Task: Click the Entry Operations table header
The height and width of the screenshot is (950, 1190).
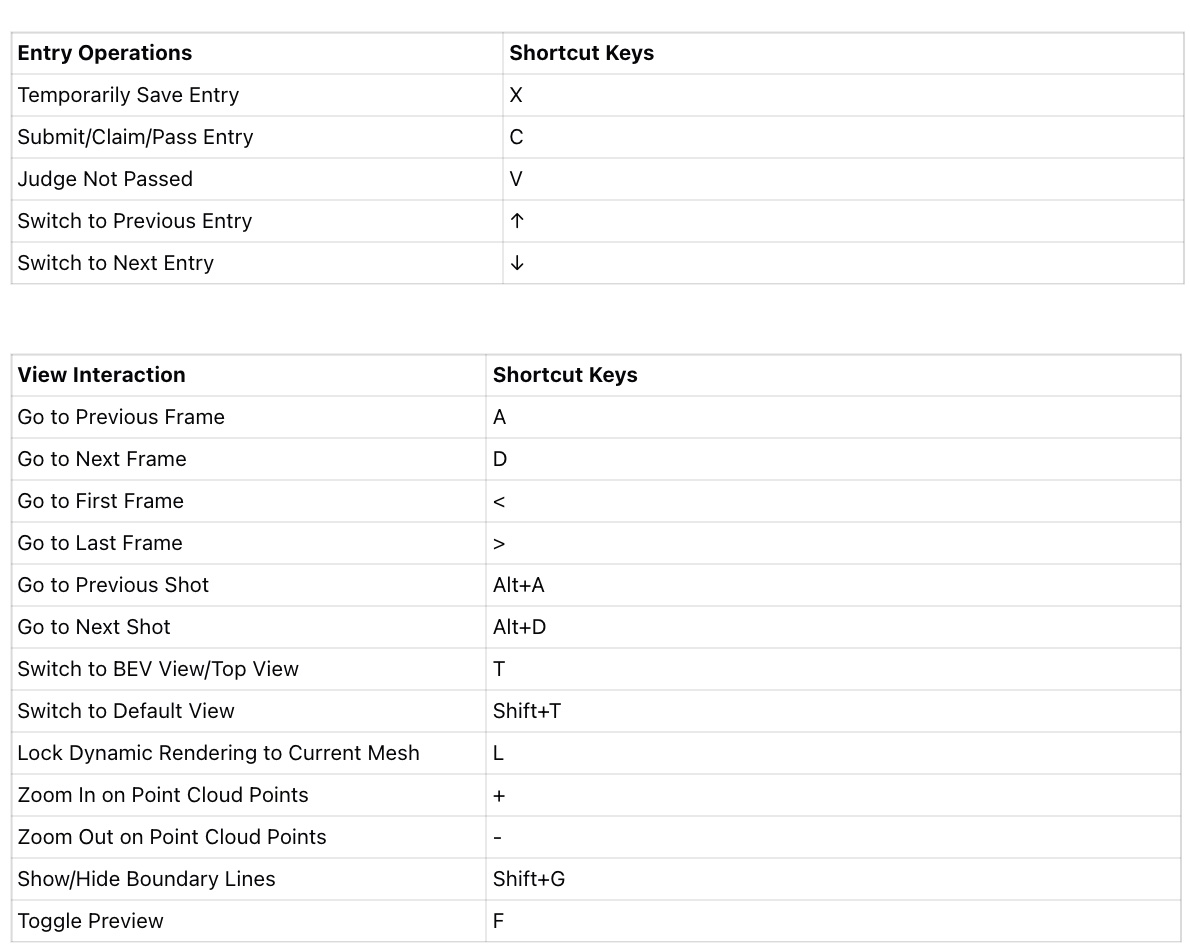Action: click(x=105, y=53)
